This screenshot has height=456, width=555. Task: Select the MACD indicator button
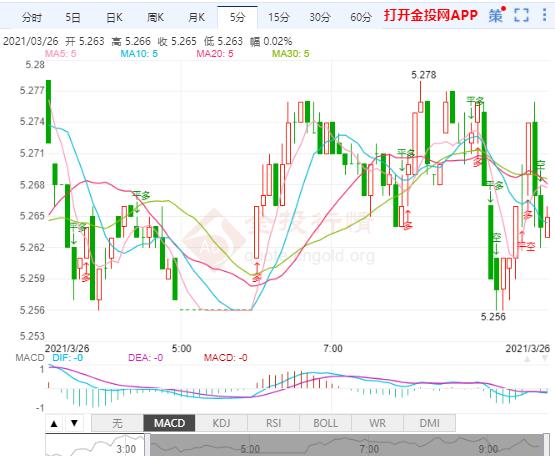[x=169, y=423]
